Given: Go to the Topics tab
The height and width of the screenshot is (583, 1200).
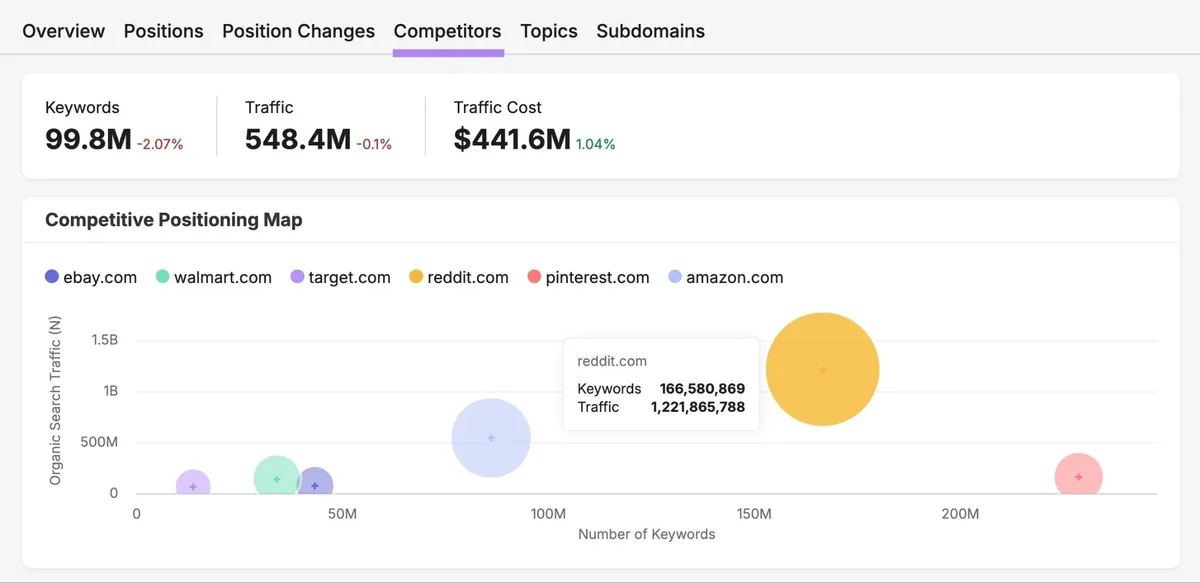Looking at the screenshot, I should click(549, 31).
